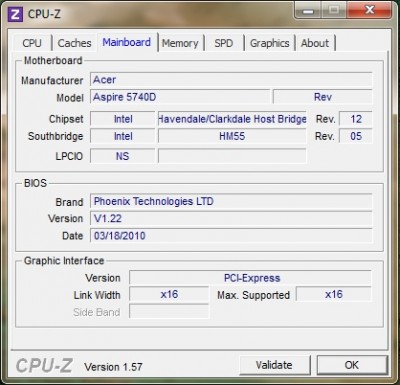This screenshot has height=385, width=400.
Task: Click the Graphic Interface group title
Action: coord(64,261)
